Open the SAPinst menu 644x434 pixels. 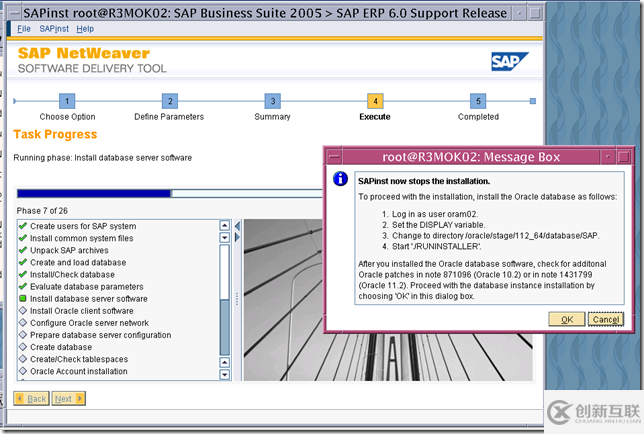(54, 29)
